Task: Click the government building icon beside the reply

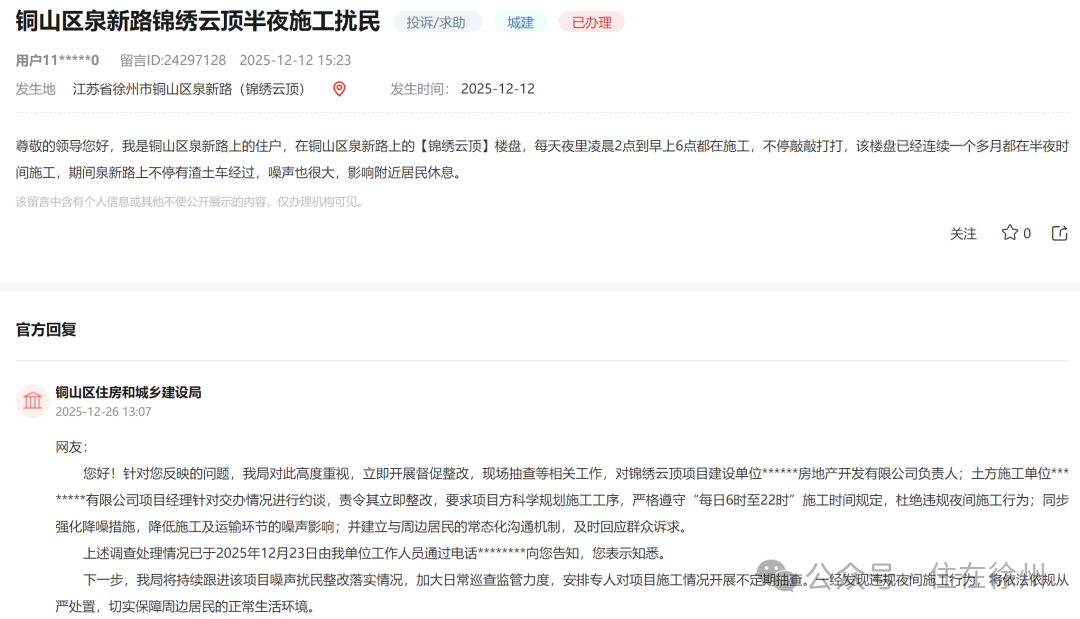Action: [x=30, y=399]
